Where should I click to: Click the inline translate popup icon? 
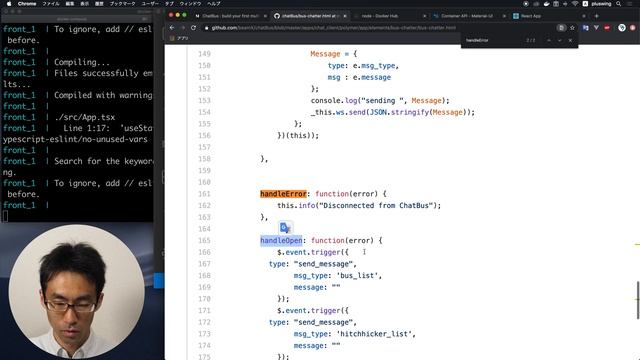click(x=285, y=228)
